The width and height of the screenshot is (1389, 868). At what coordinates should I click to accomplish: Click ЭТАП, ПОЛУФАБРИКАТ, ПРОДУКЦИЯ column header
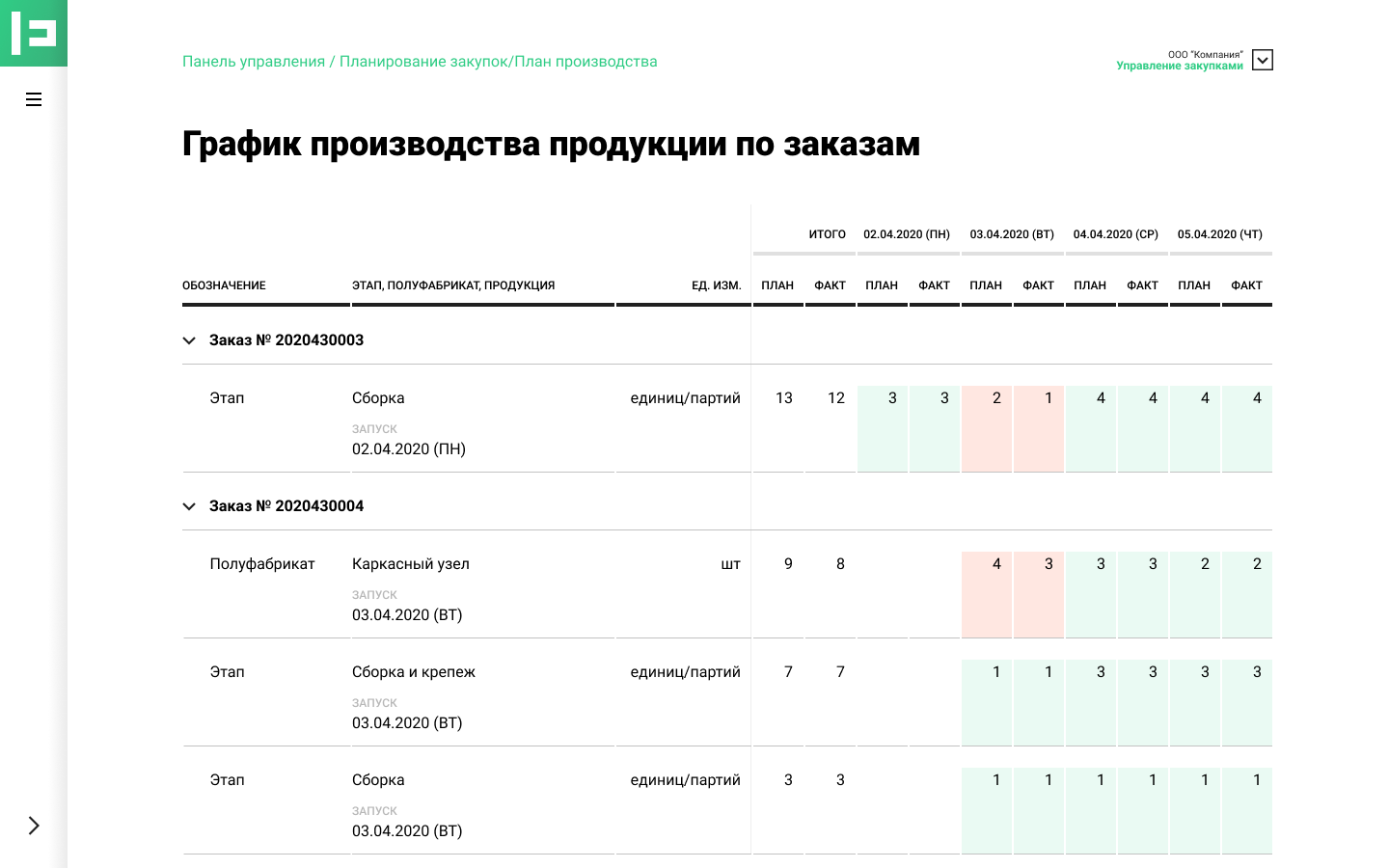[x=453, y=285]
